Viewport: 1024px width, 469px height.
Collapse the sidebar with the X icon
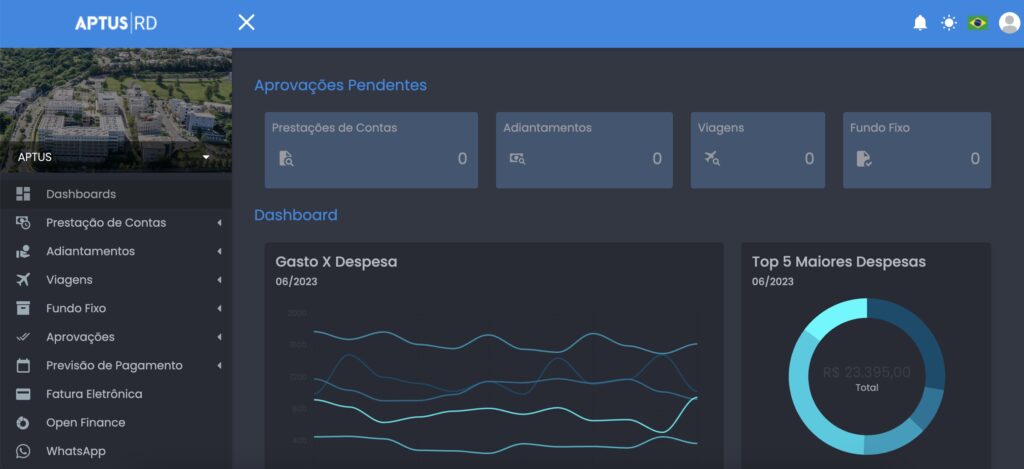[x=246, y=23]
